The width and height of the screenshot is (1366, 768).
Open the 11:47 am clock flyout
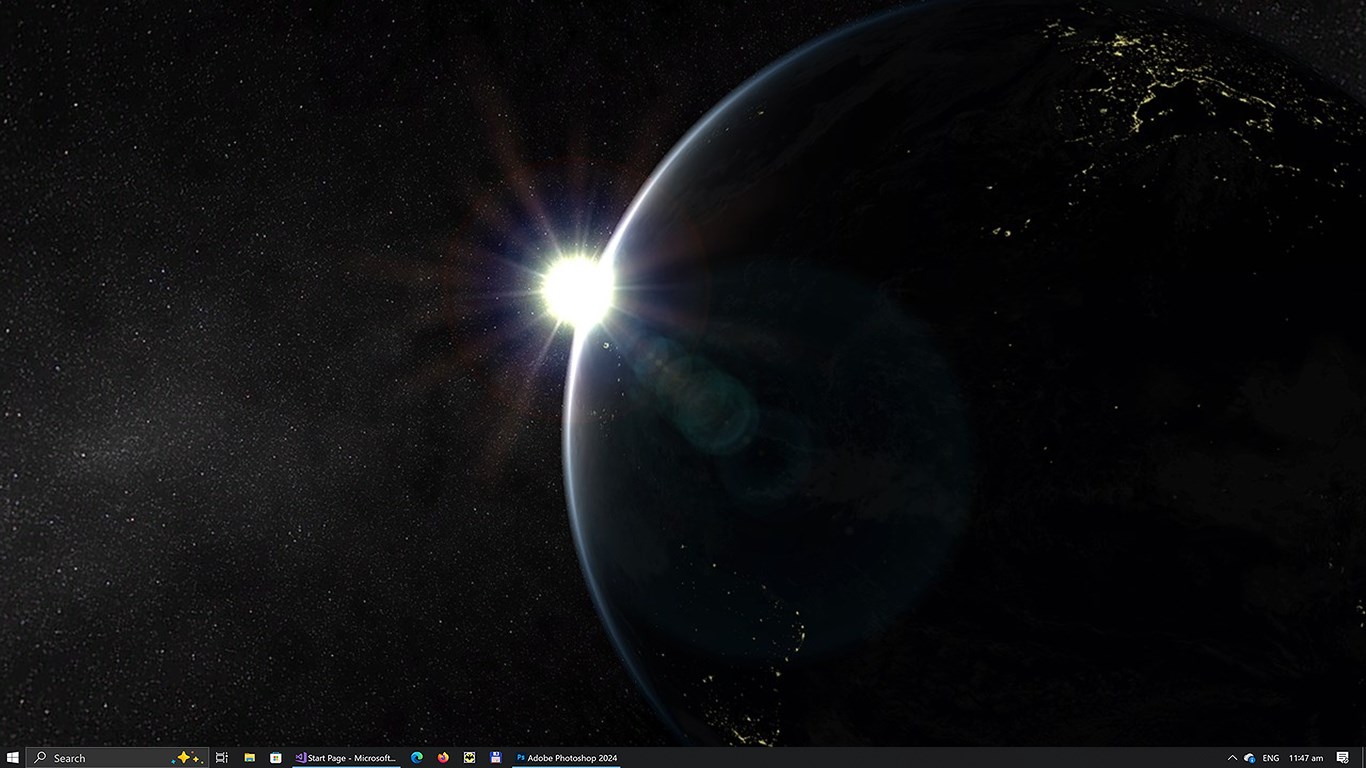[x=1306, y=758]
